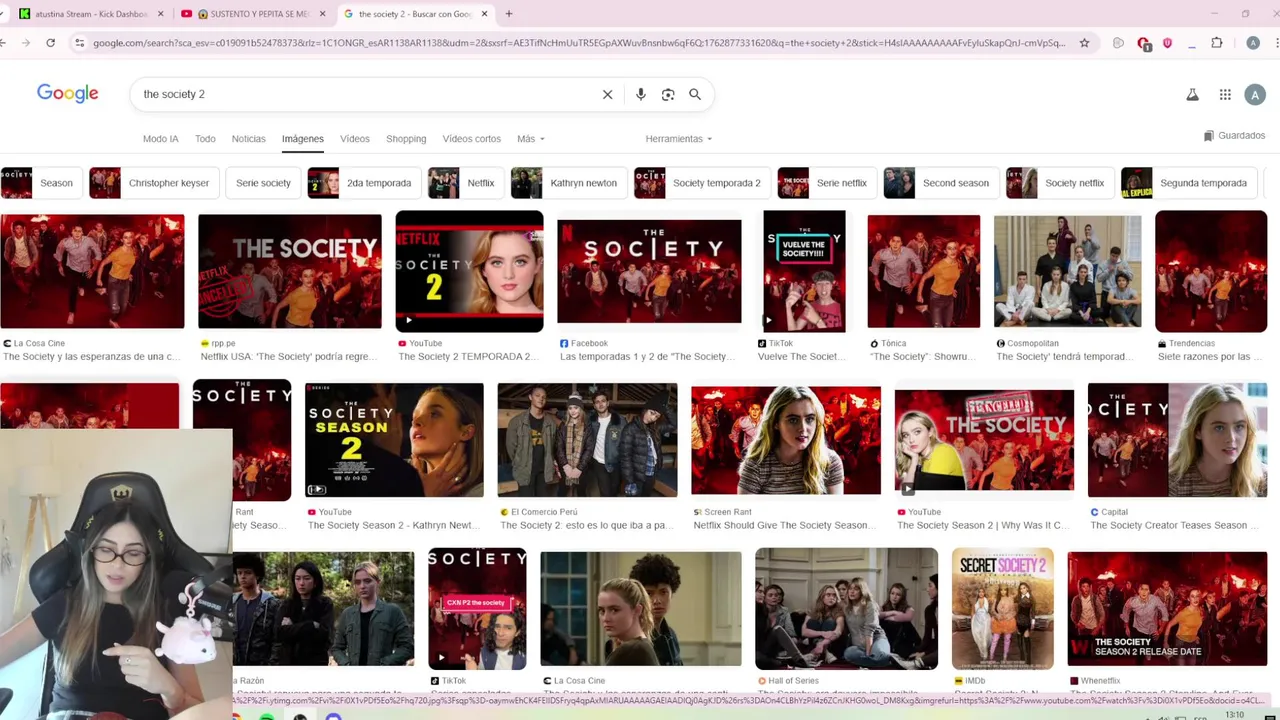Open the Google apps grid icon

pyautogui.click(x=1225, y=94)
